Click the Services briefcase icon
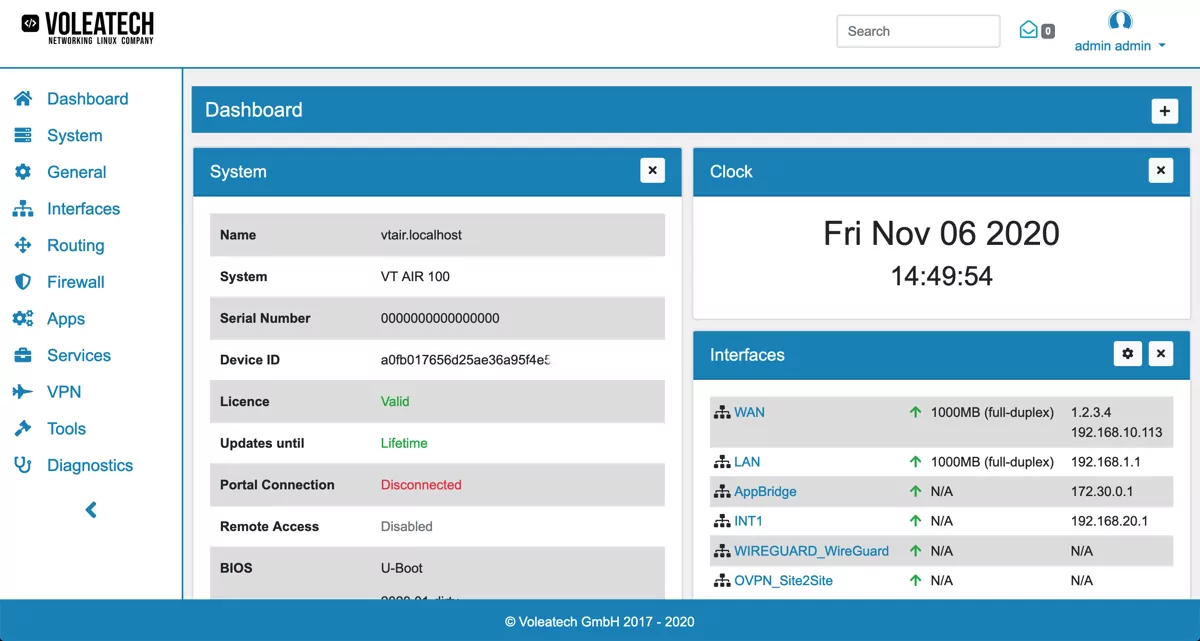Image resolution: width=1200 pixels, height=641 pixels. [x=23, y=355]
